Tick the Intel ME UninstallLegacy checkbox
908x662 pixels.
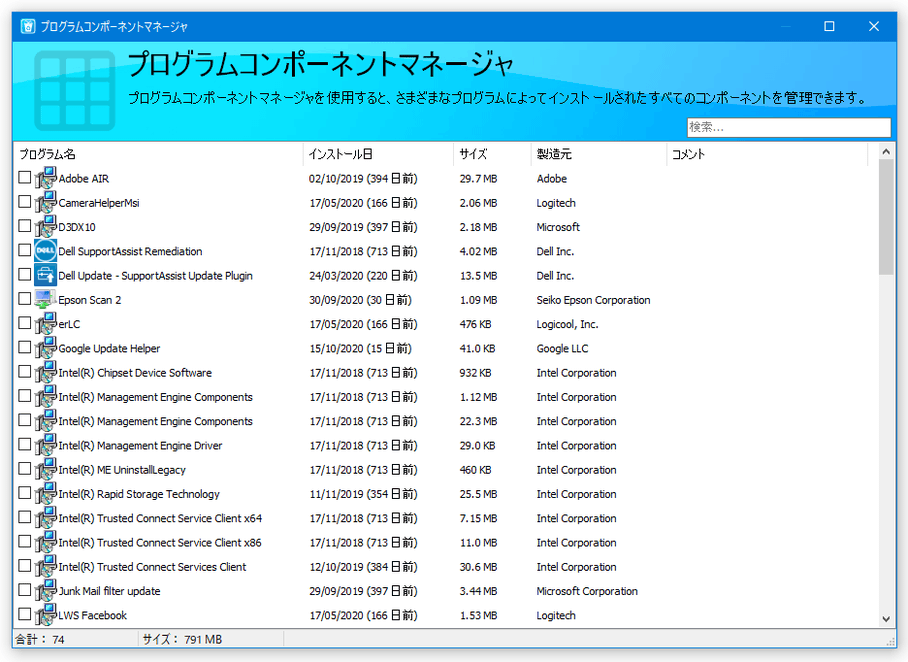24,469
